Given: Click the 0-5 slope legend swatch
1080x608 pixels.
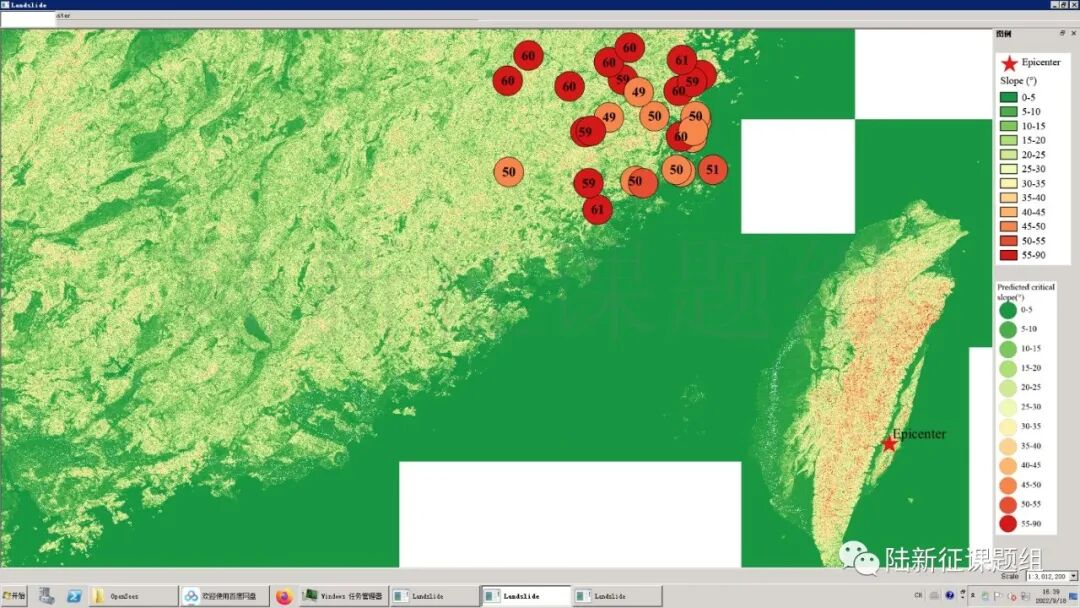Looking at the screenshot, I should click(1009, 97).
